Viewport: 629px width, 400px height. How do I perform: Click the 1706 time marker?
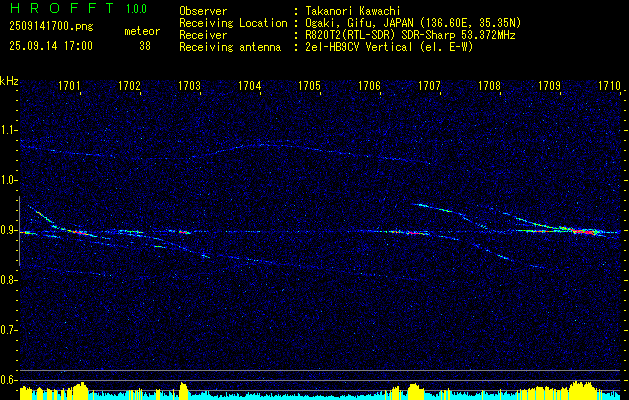point(369,85)
